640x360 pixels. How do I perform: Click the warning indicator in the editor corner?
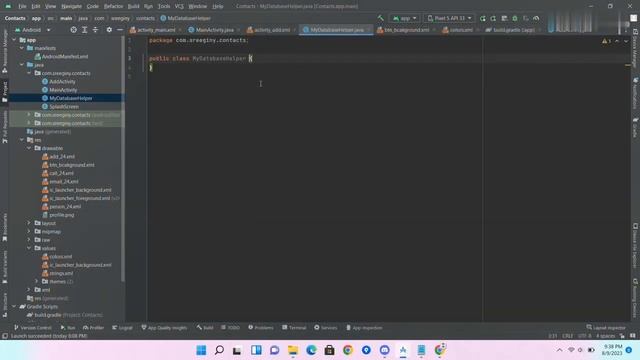pos(606,41)
